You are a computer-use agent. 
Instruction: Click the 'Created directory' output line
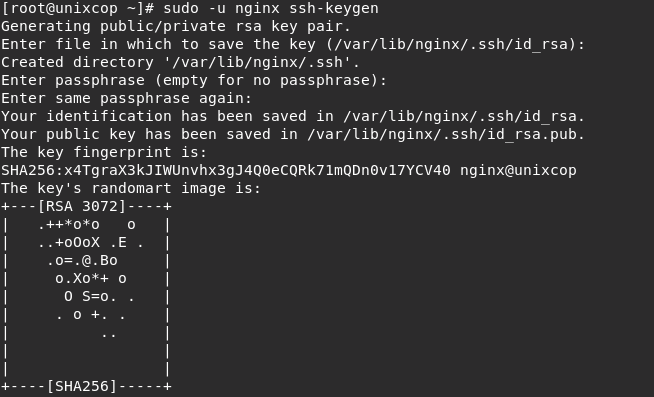point(180,62)
